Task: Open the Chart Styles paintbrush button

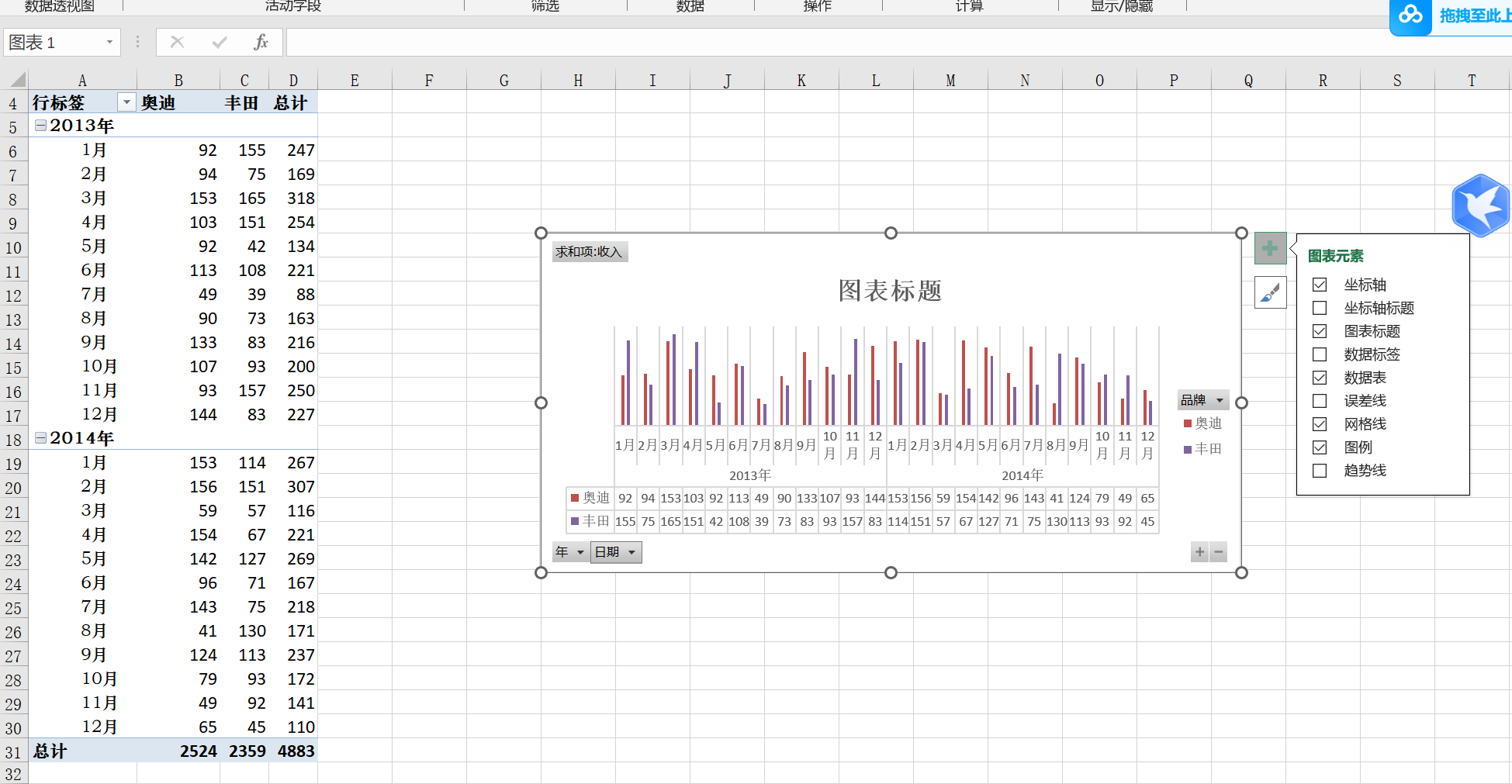Action: point(1270,292)
